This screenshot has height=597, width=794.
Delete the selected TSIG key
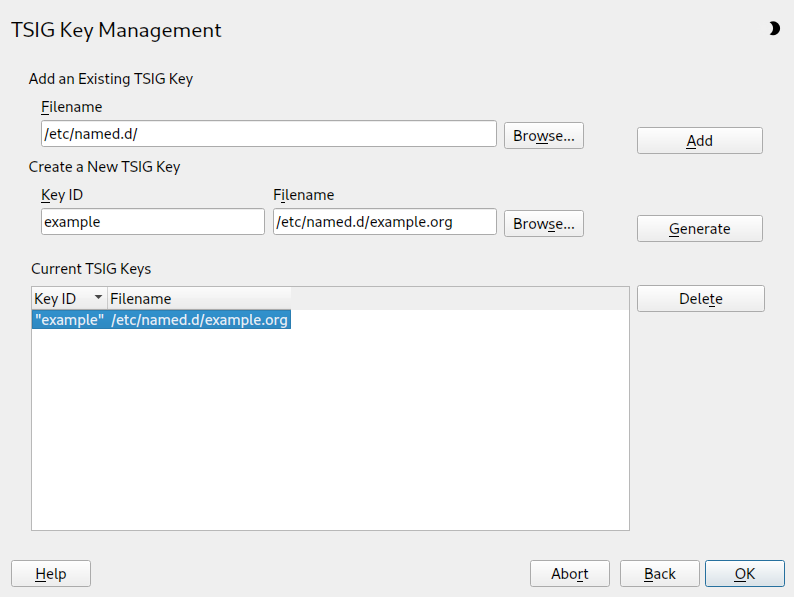pyautogui.click(x=700, y=299)
